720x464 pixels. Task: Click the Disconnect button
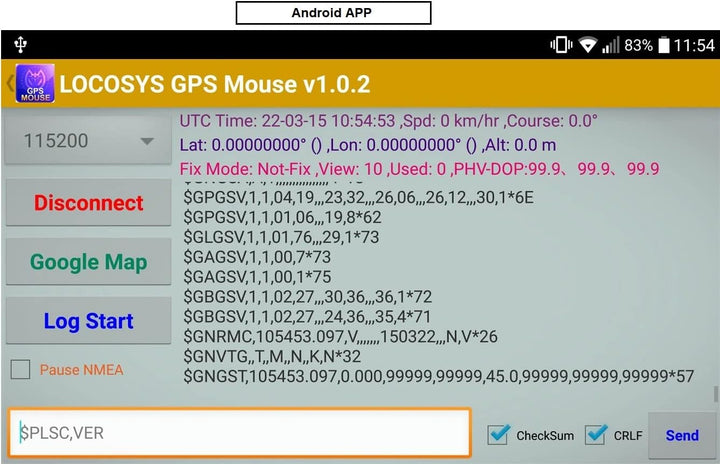coord(89,203)
